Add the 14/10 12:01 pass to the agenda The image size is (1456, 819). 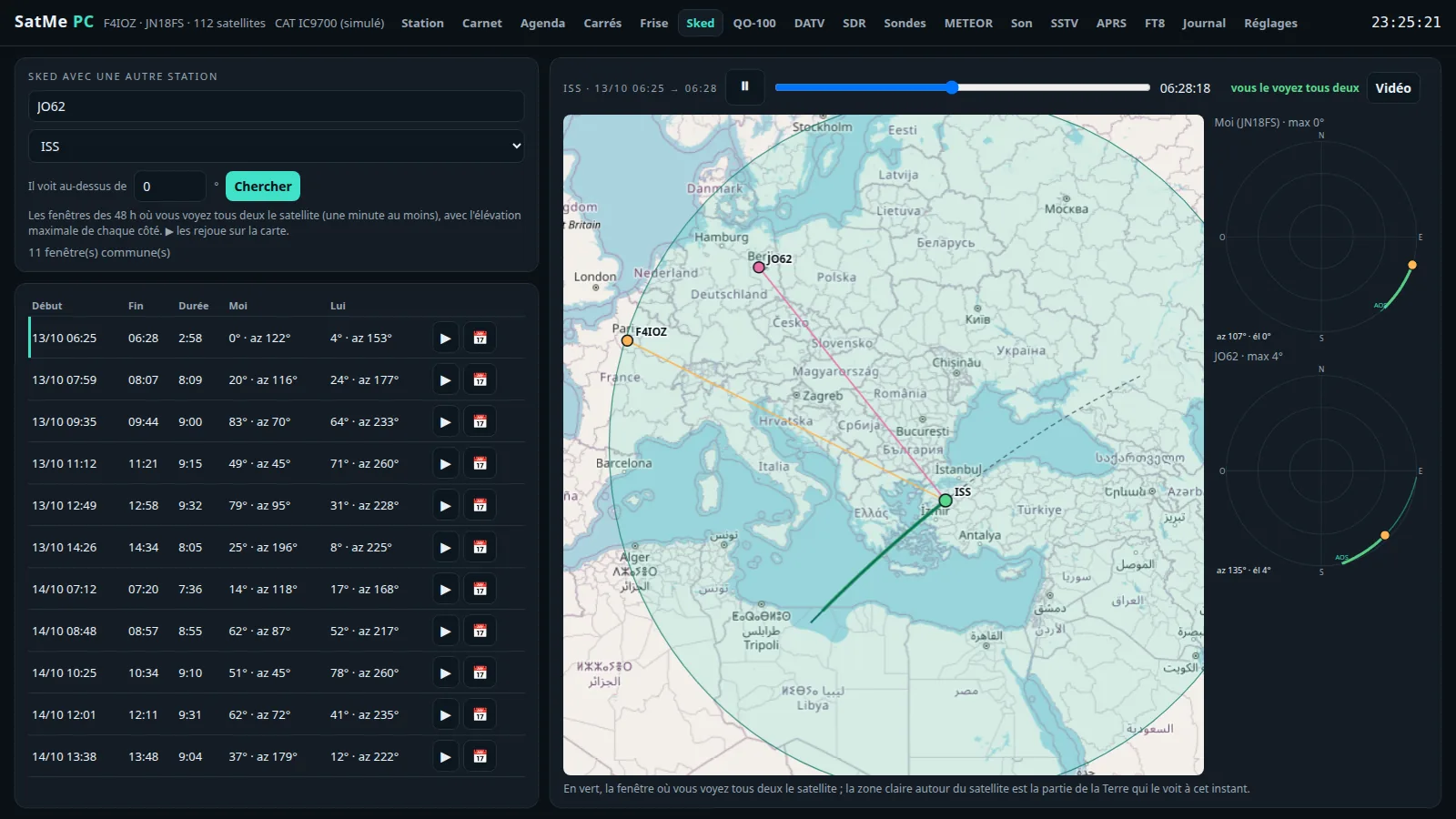(480, 715)
